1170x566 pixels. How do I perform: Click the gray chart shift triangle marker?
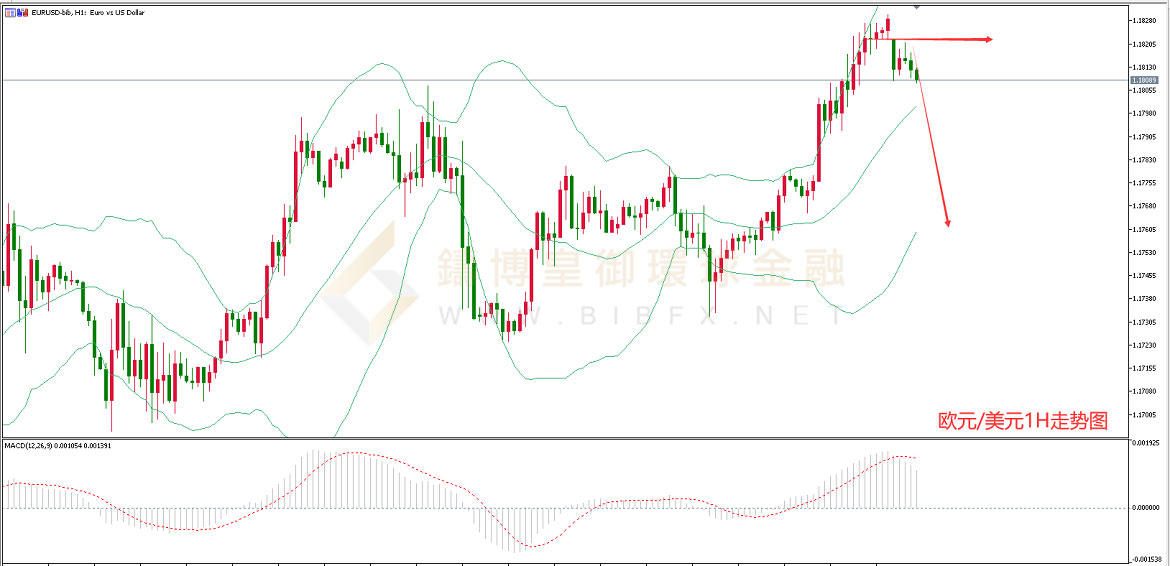918,6
